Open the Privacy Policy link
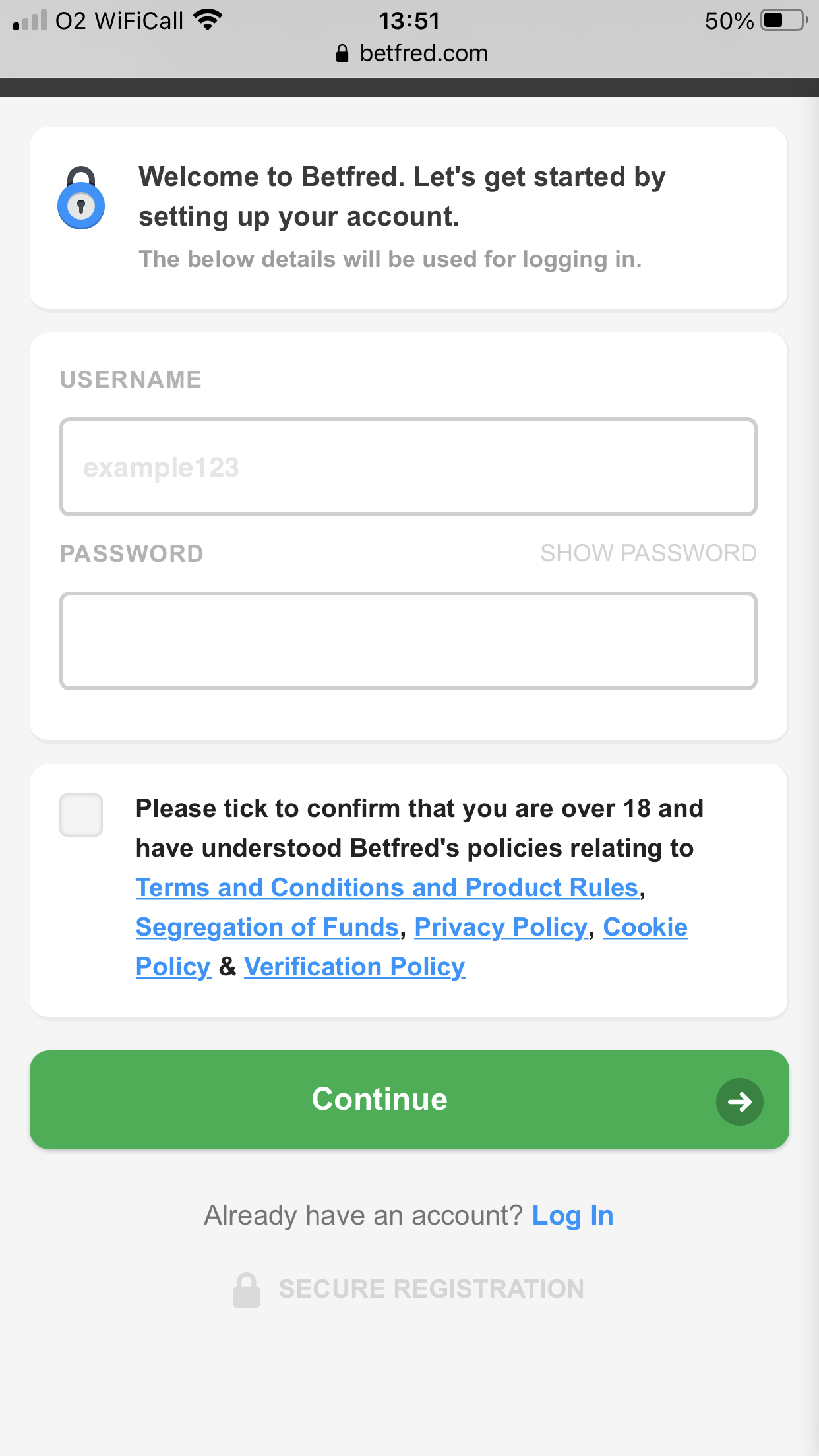Image resolution: width=819 pixels, height=1456 pixels. coord(501,927)
